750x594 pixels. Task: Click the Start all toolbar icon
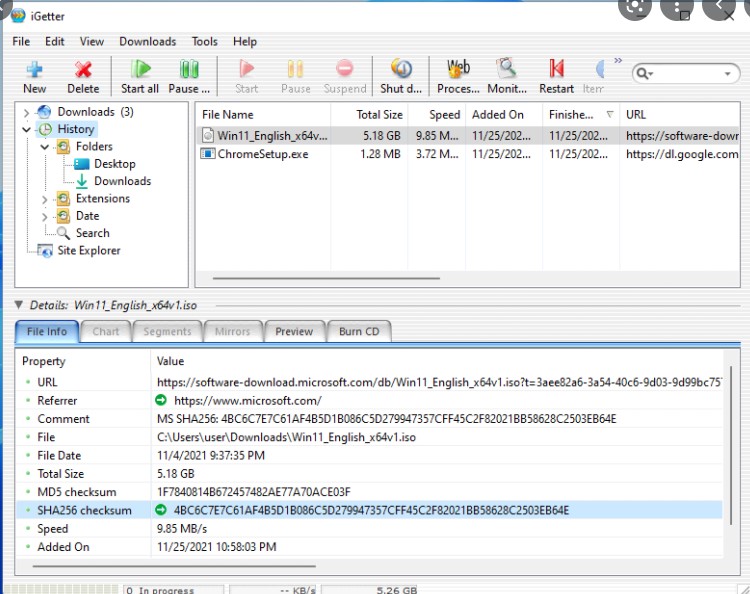point(140,69)
